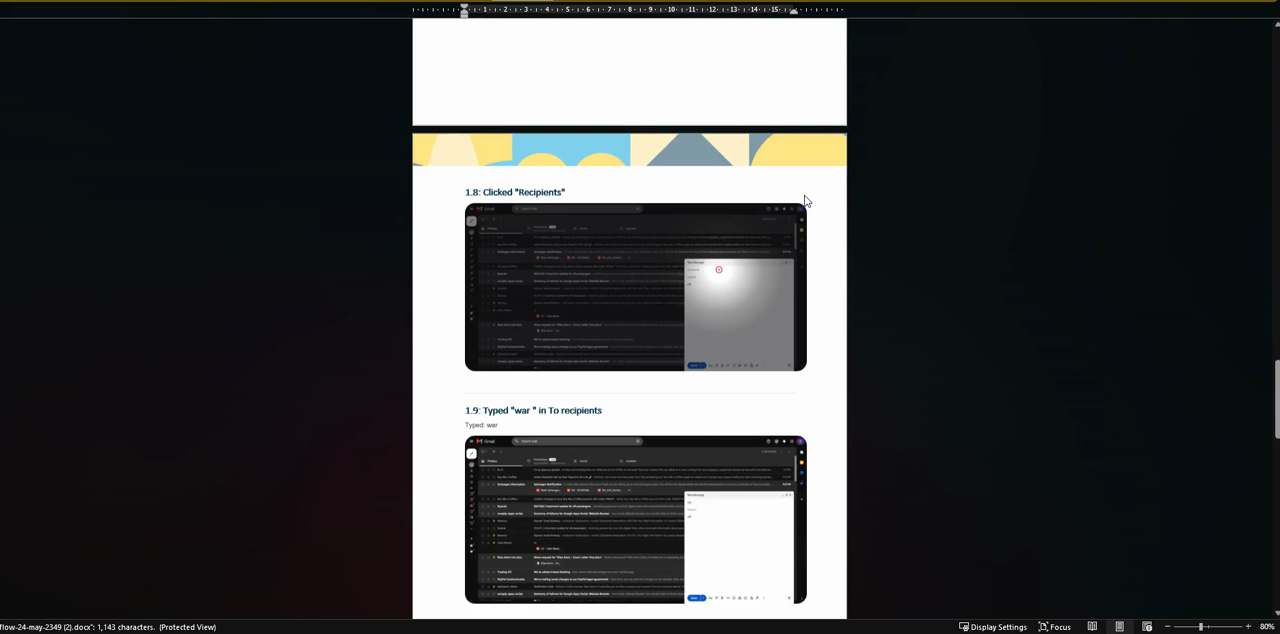The image size is (1280, 634).
Task: Click the vertical scrollbar thumb
Action: (x=1275, y=397)
